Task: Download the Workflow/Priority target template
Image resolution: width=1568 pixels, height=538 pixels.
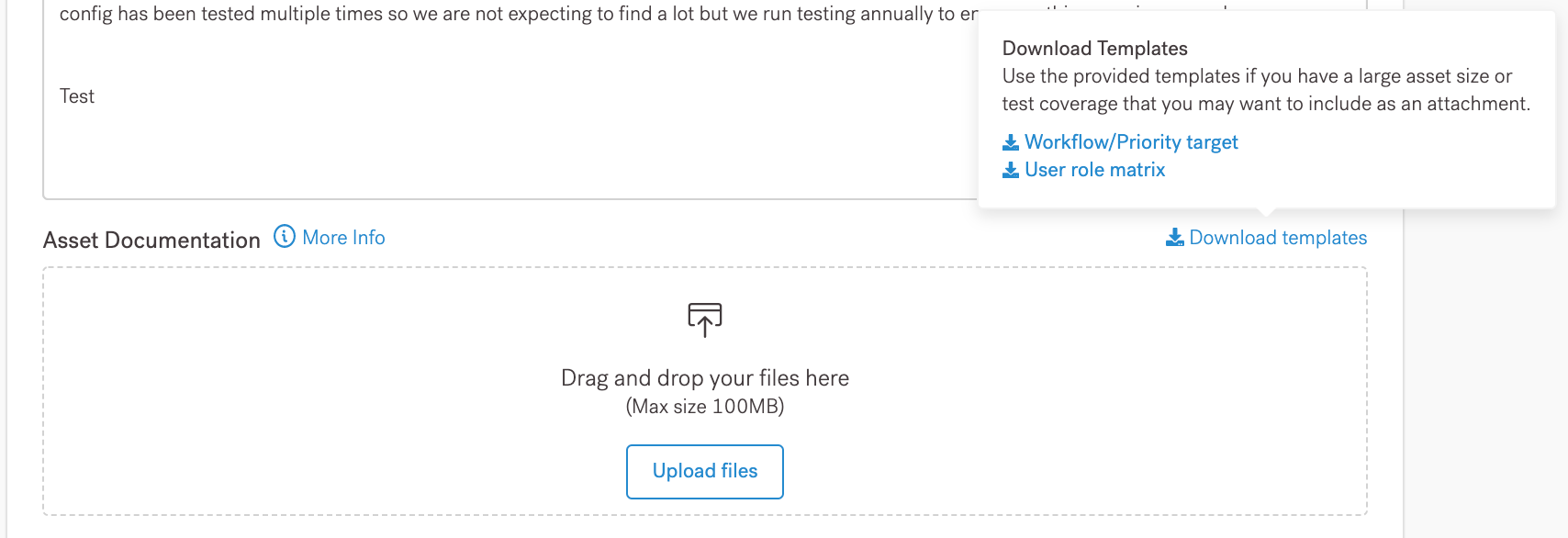Action: pos(1131,142)
